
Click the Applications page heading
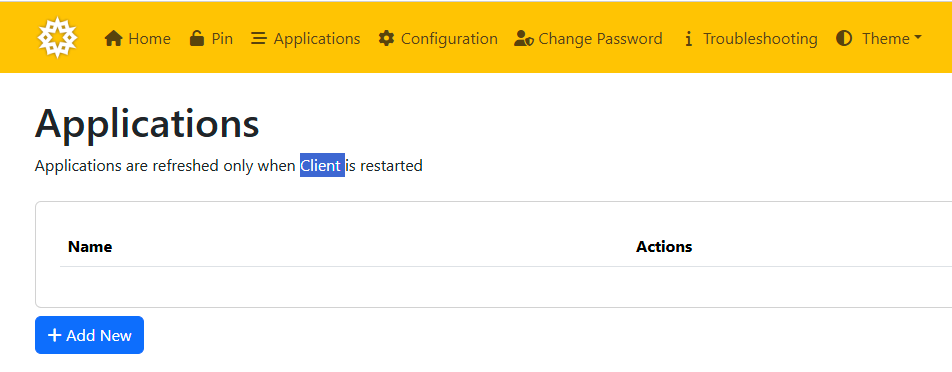148,124
